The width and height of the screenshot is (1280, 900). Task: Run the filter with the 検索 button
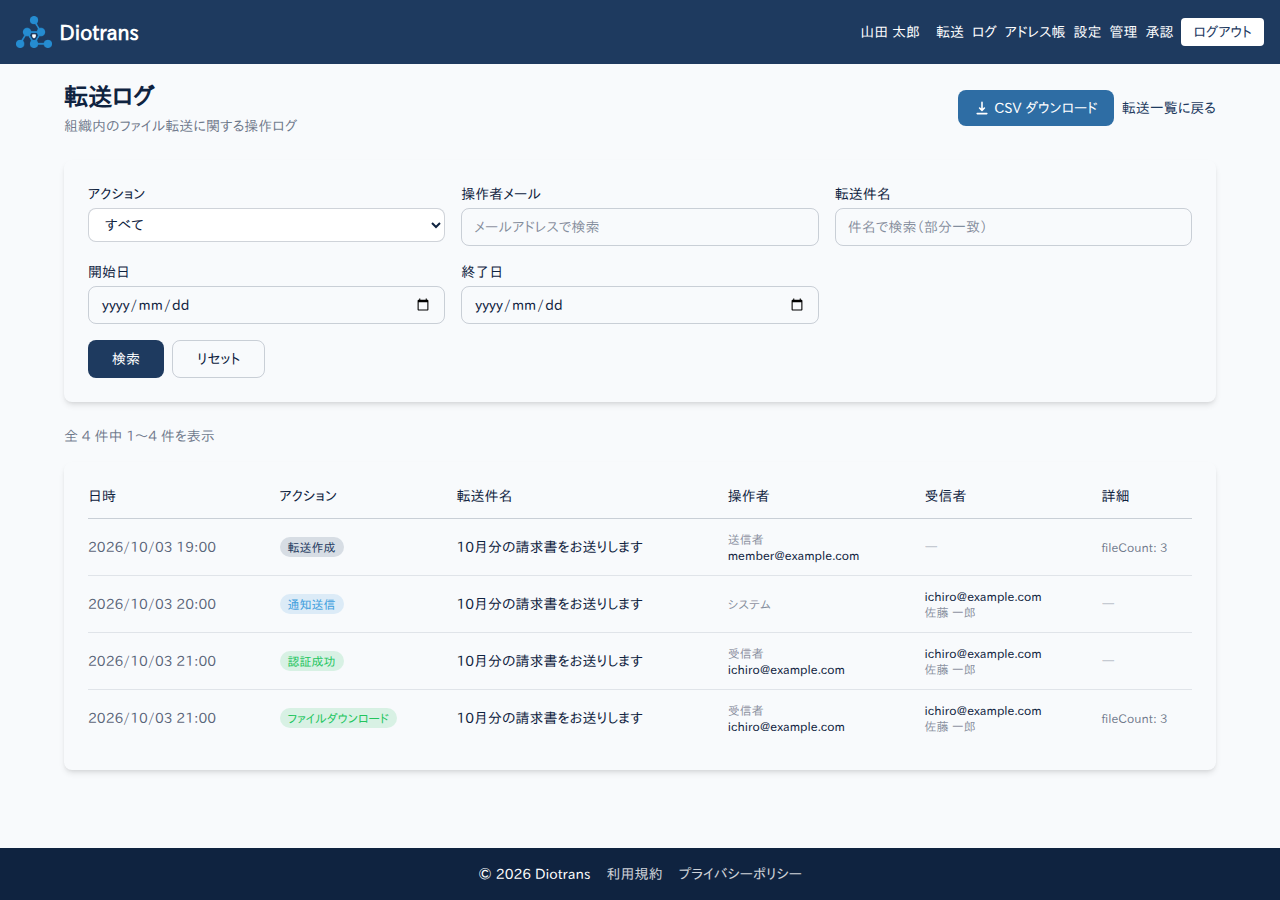click(x=126, y=359)
